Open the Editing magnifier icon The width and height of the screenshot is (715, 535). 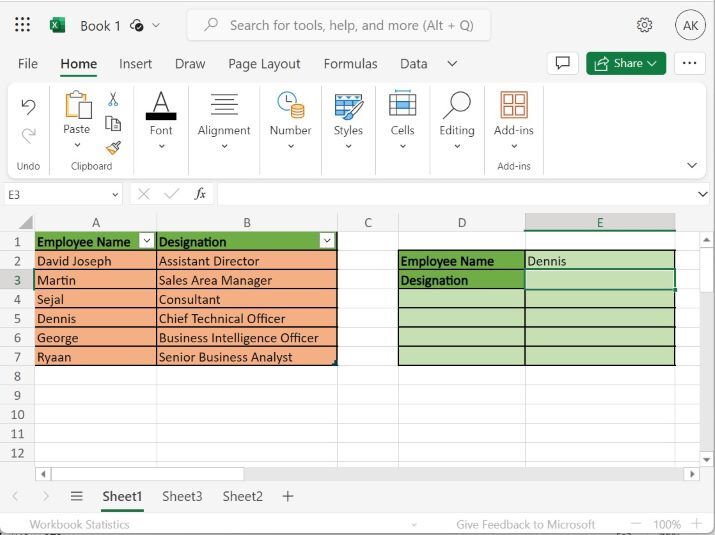(456, 105)
